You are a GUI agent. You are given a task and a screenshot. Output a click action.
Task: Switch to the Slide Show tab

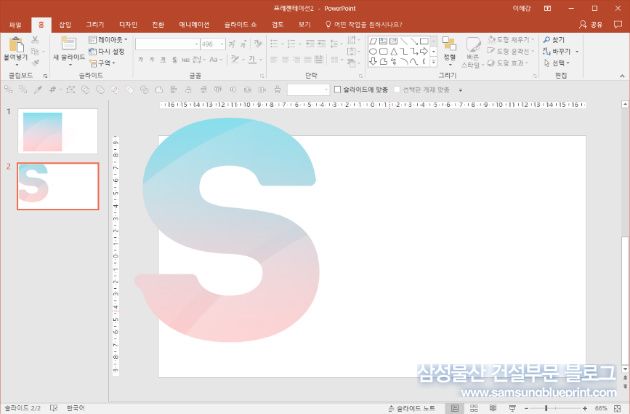tap(240, 25)
